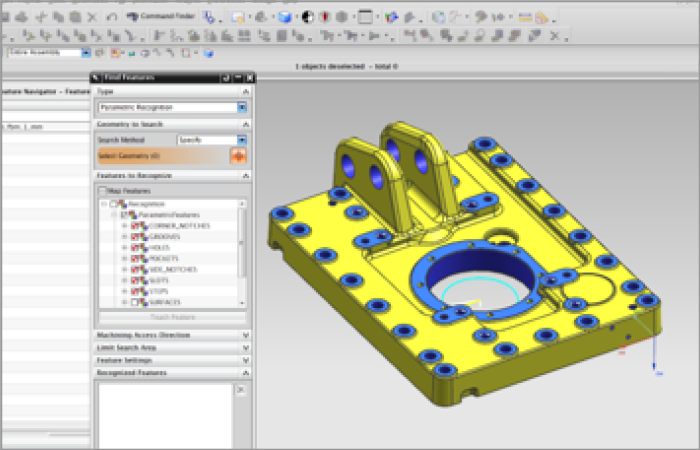Click the feature tree vertical scrollbar
Screen dimensions: 700x450
tap(242, 243)
